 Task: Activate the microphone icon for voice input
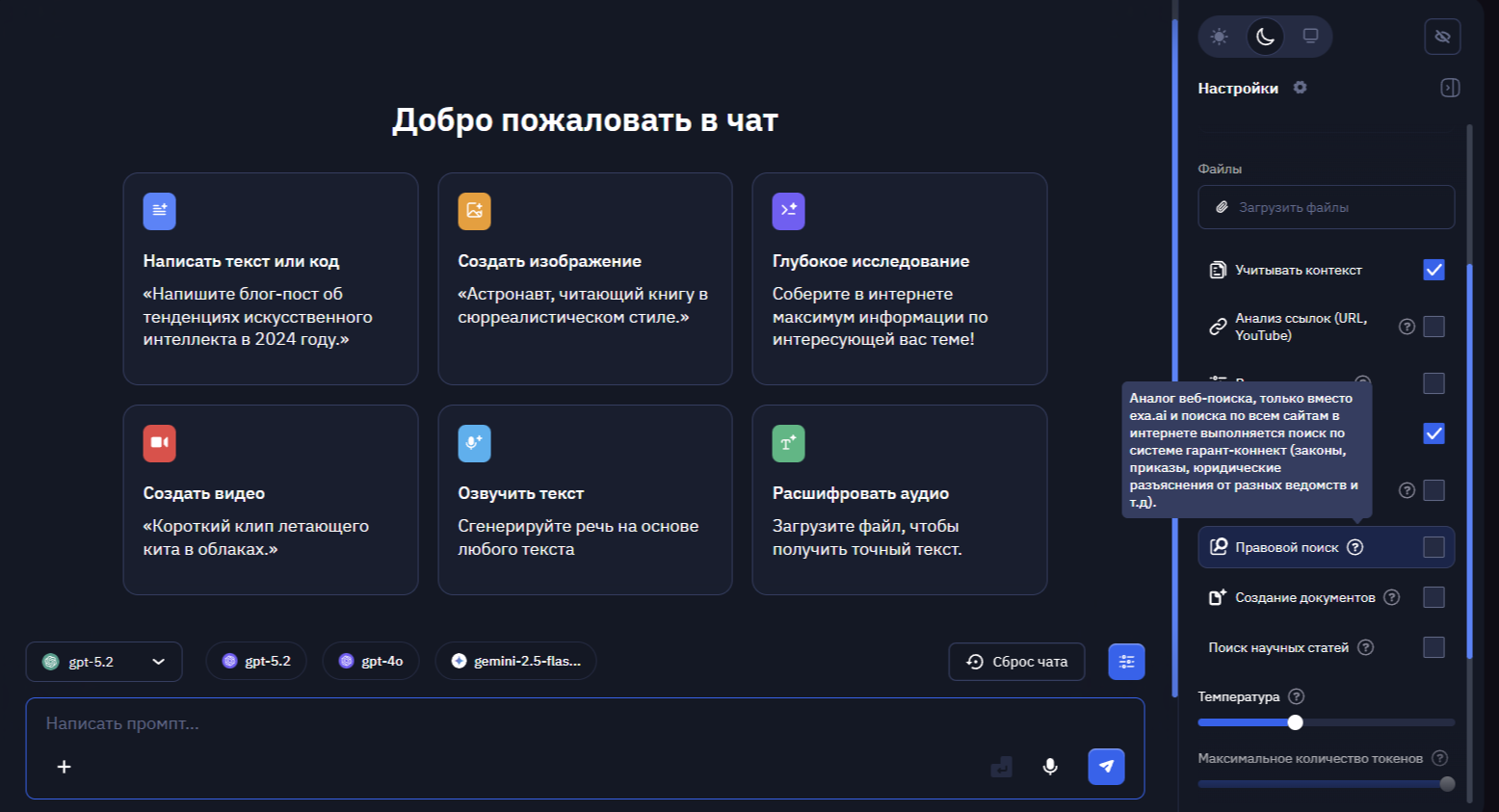(1049, 767)
